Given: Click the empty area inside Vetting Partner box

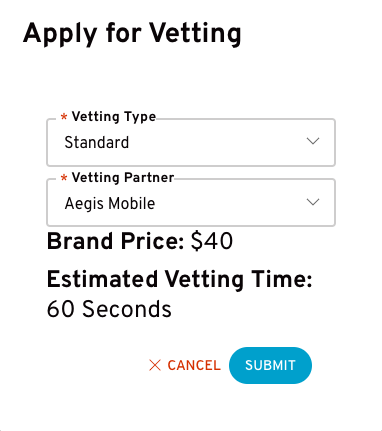Looking at the screenshot, I should [230, 203].
